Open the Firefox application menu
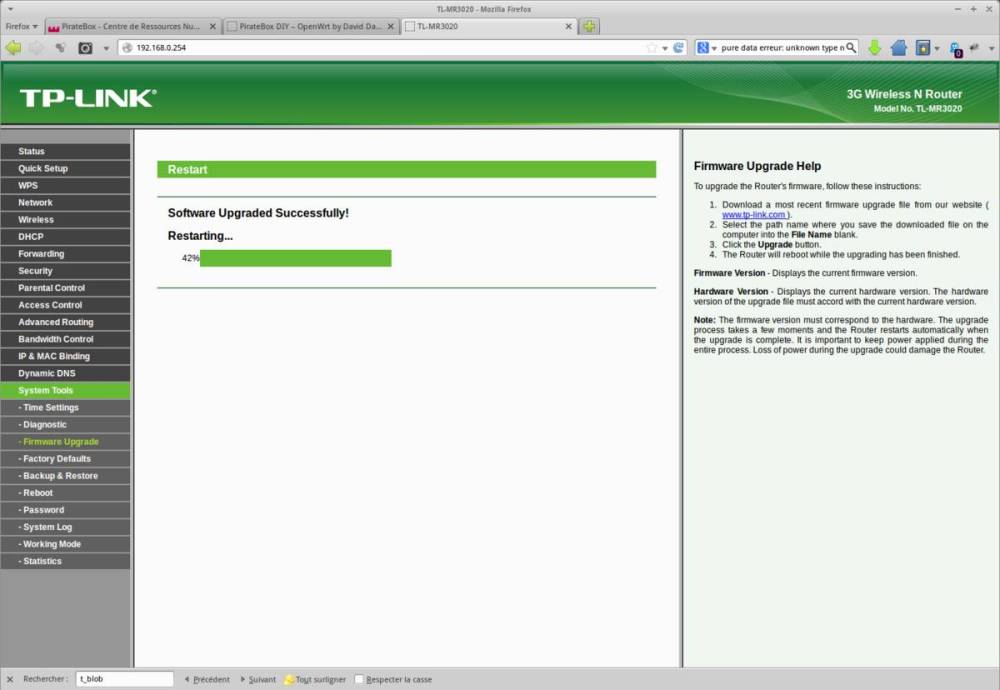This screenshot has width=1000, height=690. [22, 26]
